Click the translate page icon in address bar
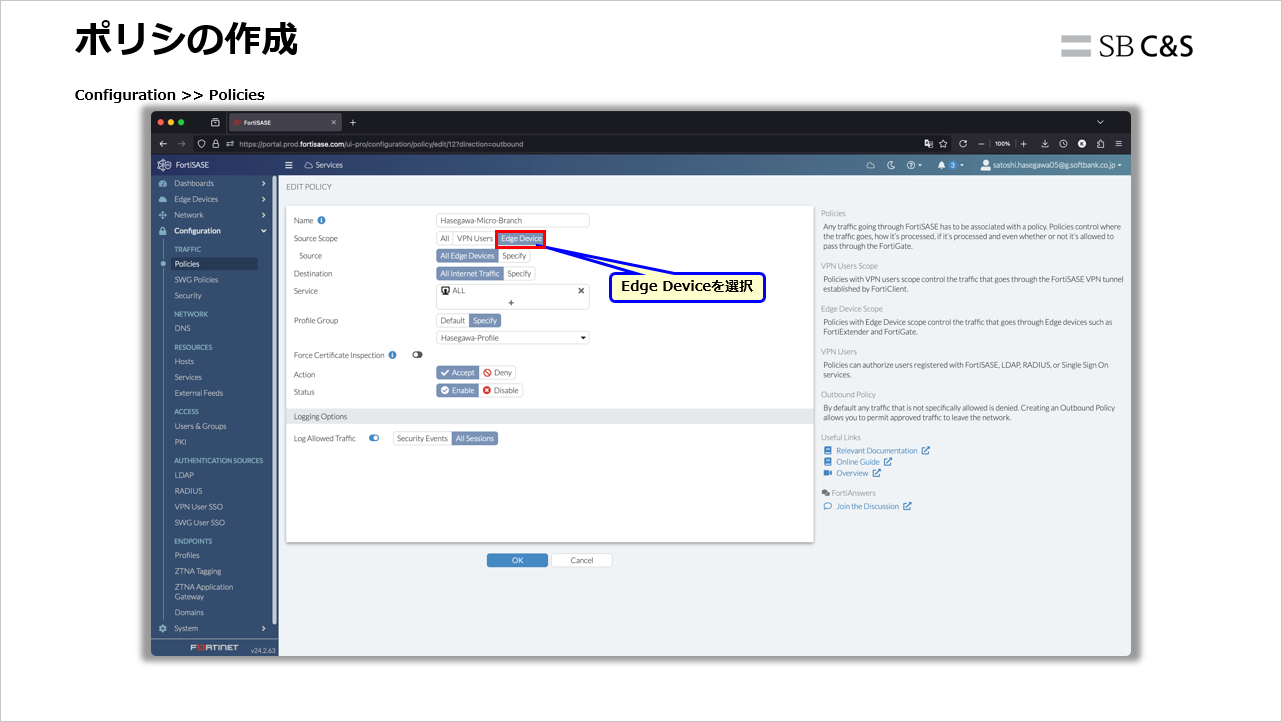Viewport: 1282px width, 722px height. coord(928,143)
